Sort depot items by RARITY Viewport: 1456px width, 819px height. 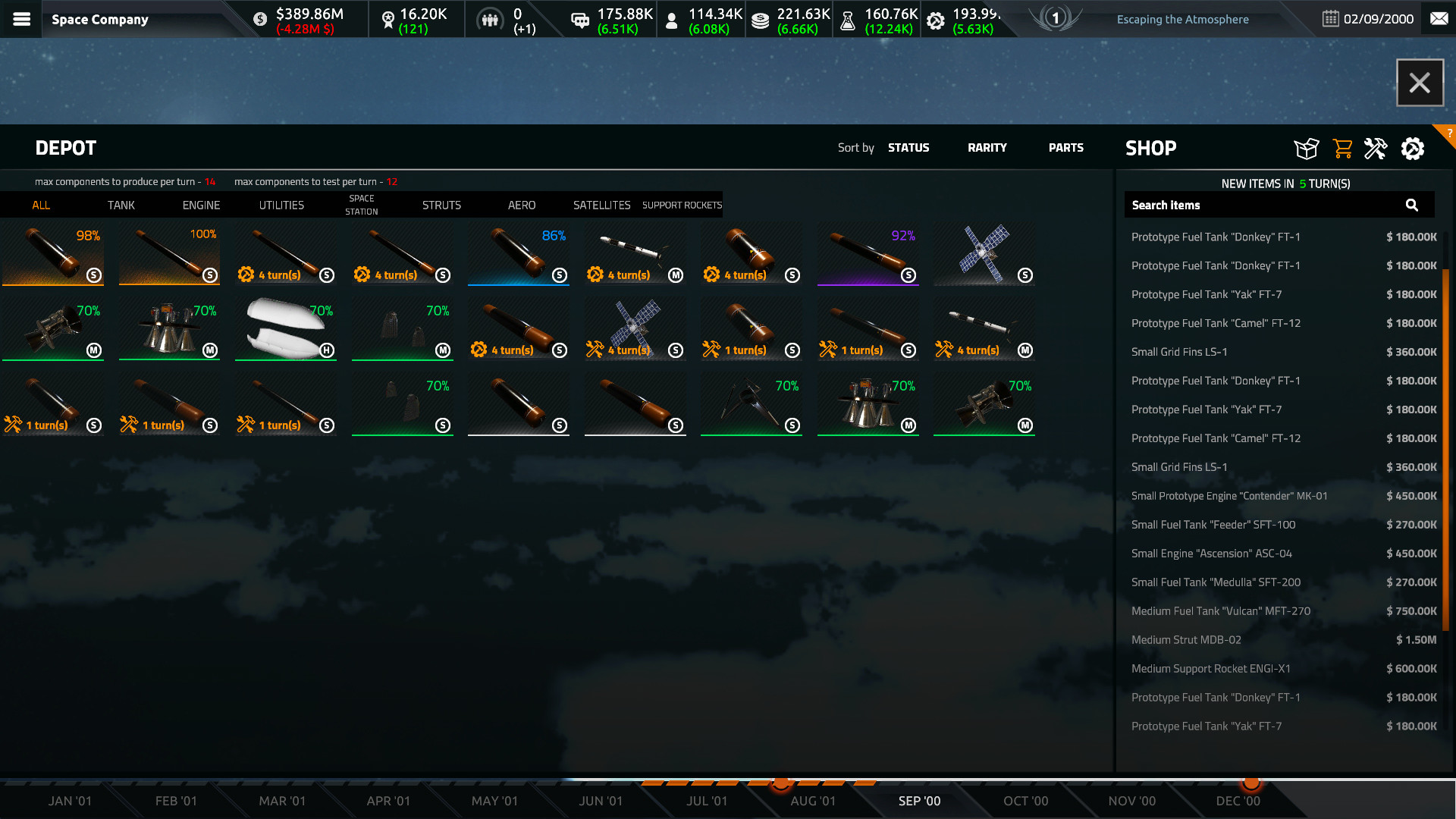click(x=987, y=148)
